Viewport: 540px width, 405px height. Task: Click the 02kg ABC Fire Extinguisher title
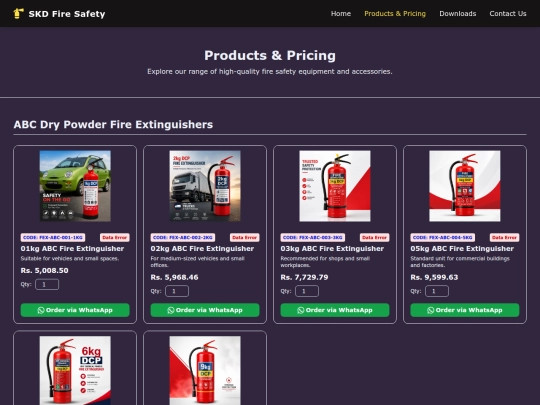click(202, 249)
